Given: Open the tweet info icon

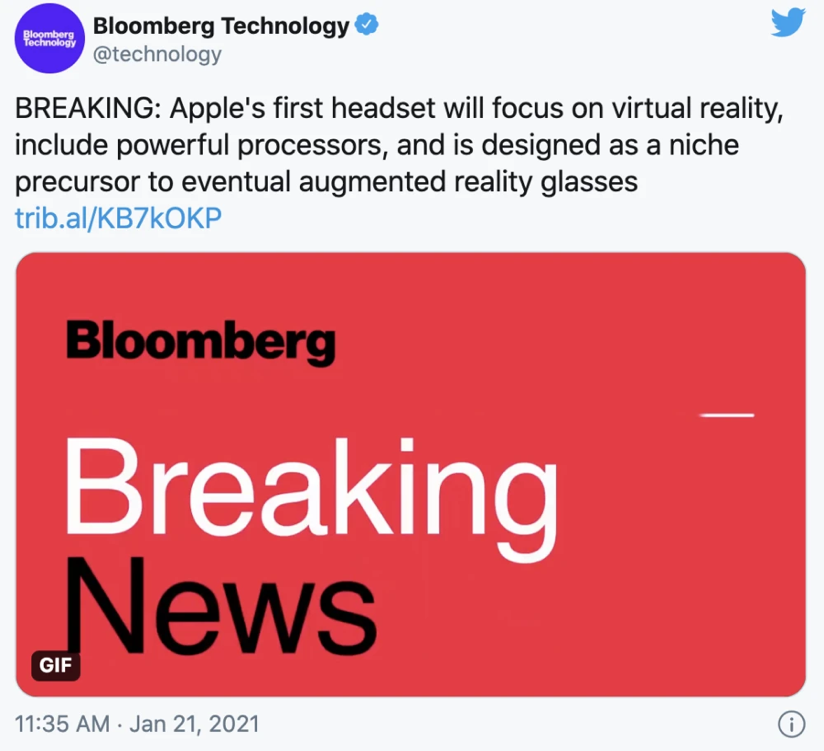Looking at the screenshot, I should tap(791, 723).
